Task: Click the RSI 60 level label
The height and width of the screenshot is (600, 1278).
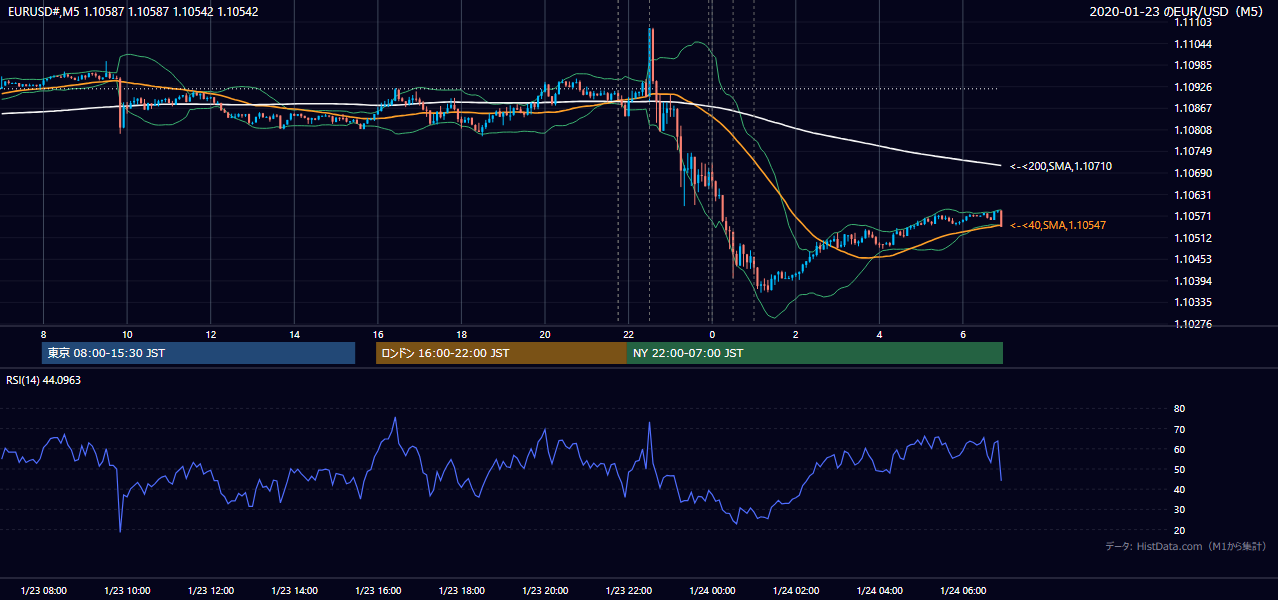Action: (x=1179, y=449)
